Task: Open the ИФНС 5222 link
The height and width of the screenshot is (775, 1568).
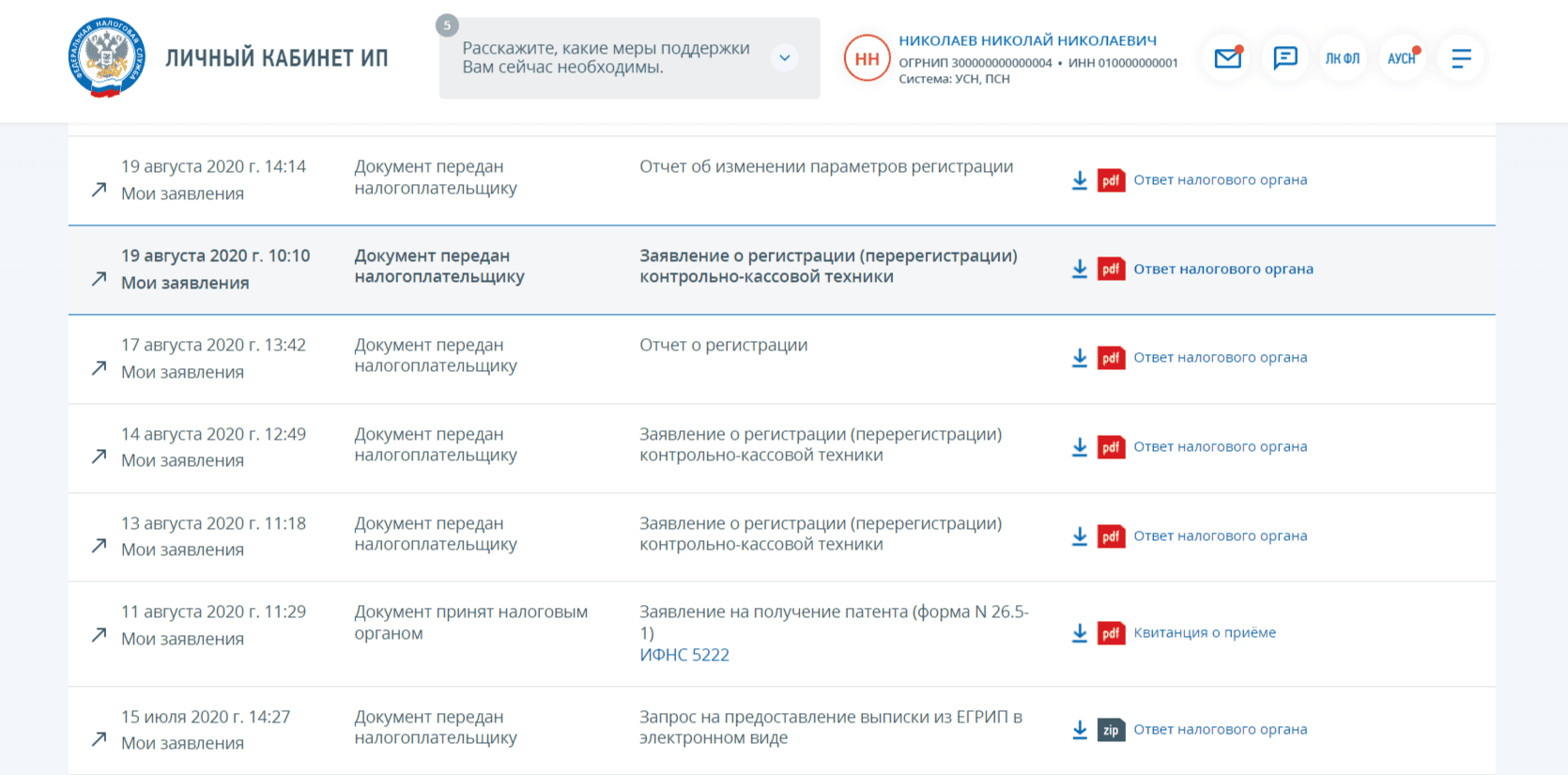Action: point(684,655)
